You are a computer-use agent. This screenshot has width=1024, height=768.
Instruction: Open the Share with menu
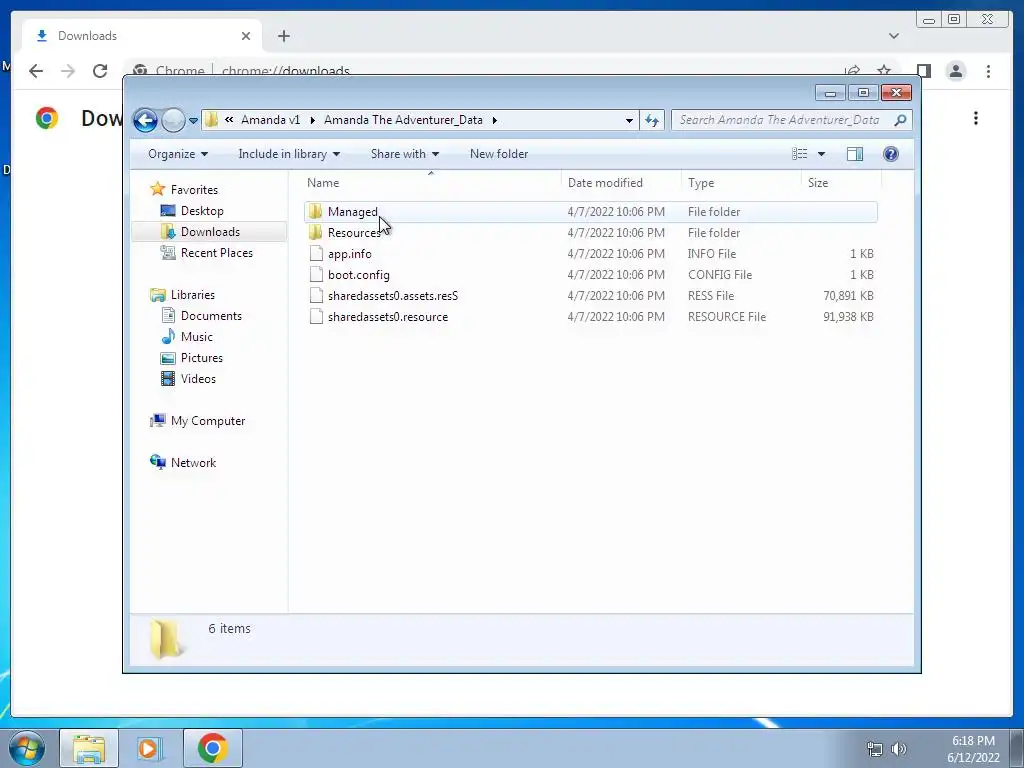[405, 154]
